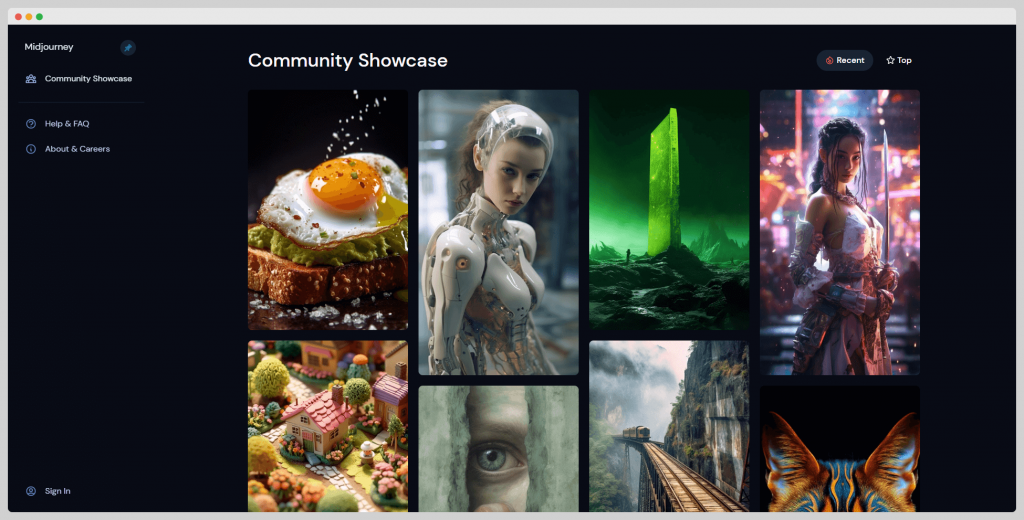Viewport: 1024px width, 520px height.
Task: Click the About & Careers info icon
Action: [x=31, y=149]
